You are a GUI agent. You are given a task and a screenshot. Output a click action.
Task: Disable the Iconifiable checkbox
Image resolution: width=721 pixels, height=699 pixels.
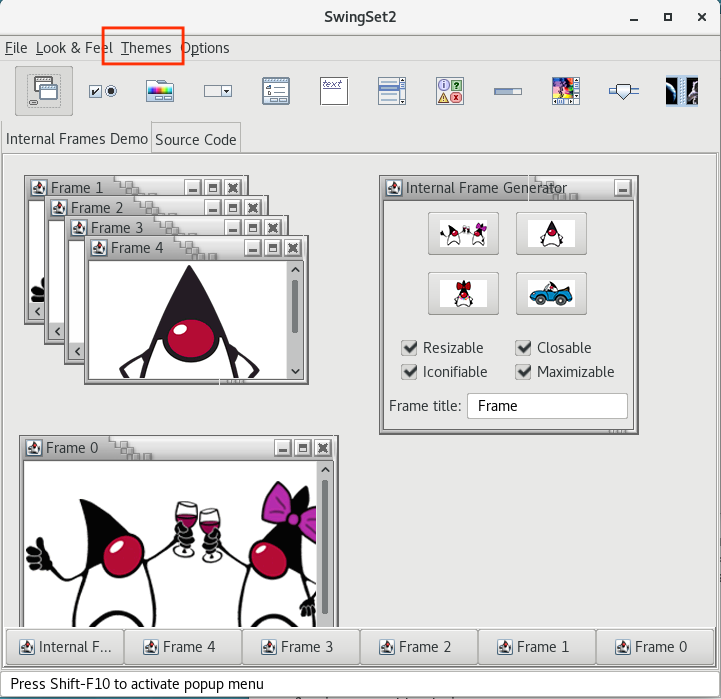tap(410, 372)
